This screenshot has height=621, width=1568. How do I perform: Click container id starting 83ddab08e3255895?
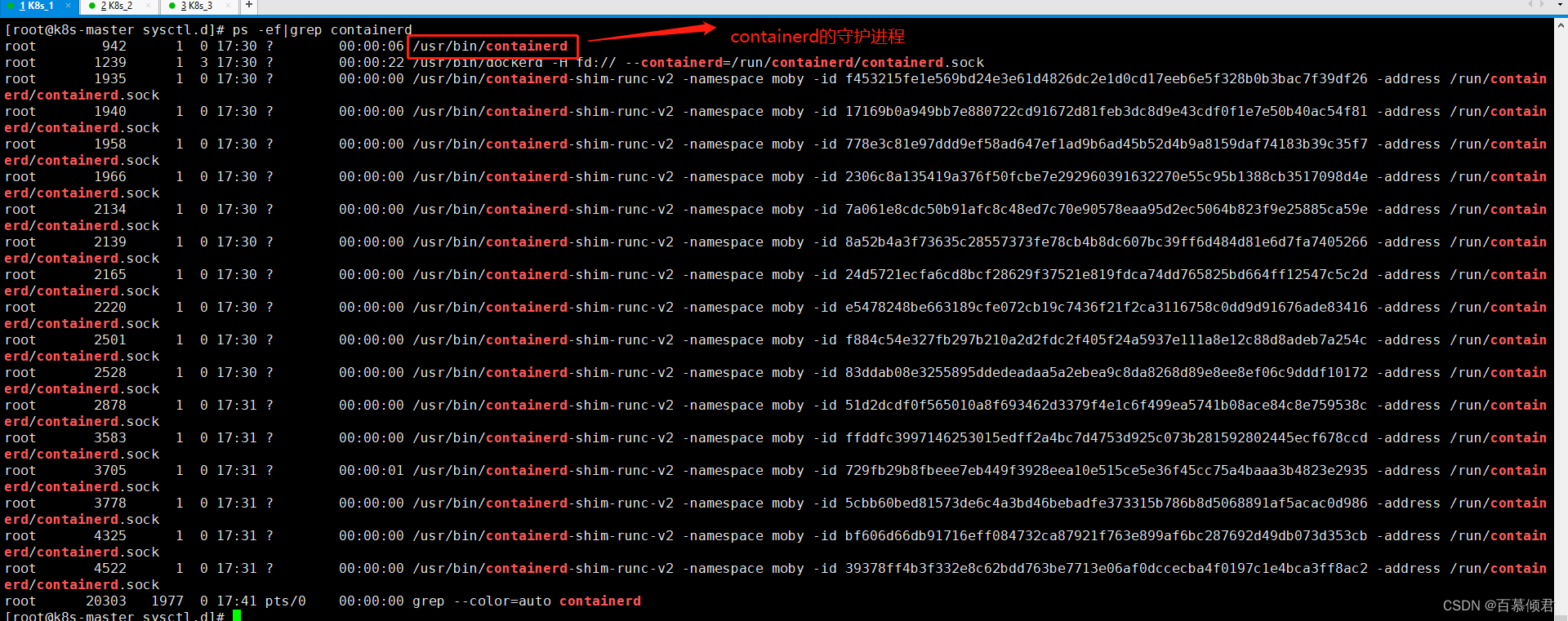click(x=1107, y=373)
